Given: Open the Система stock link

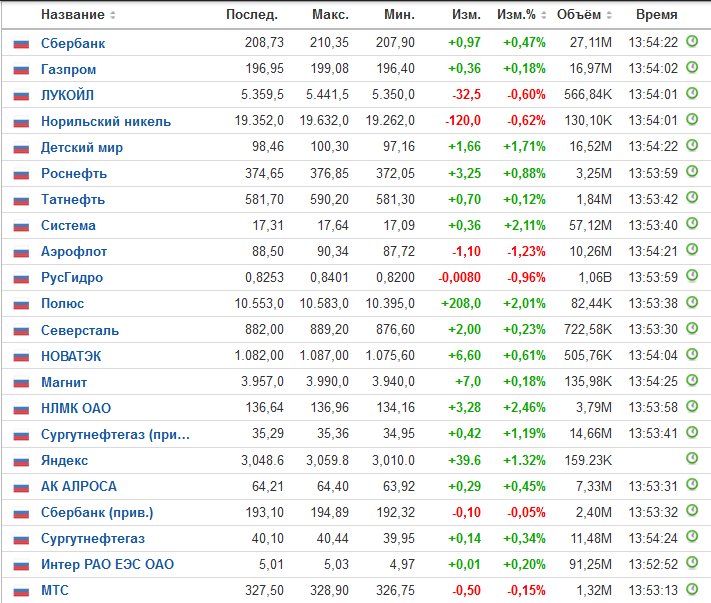Looking at the screenshot, I should [68, 225].
